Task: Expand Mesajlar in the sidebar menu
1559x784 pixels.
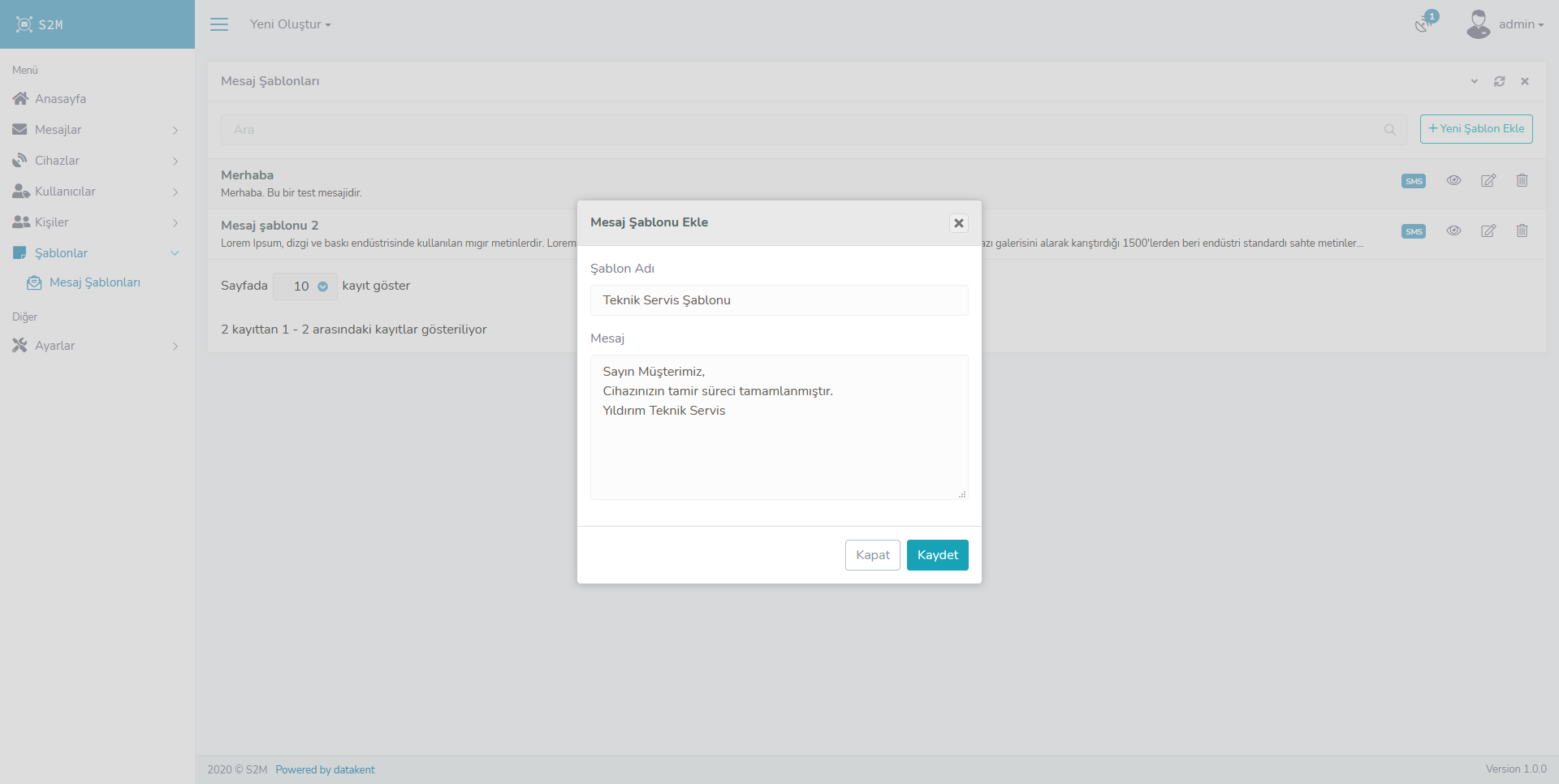Action: click(96, 130)
